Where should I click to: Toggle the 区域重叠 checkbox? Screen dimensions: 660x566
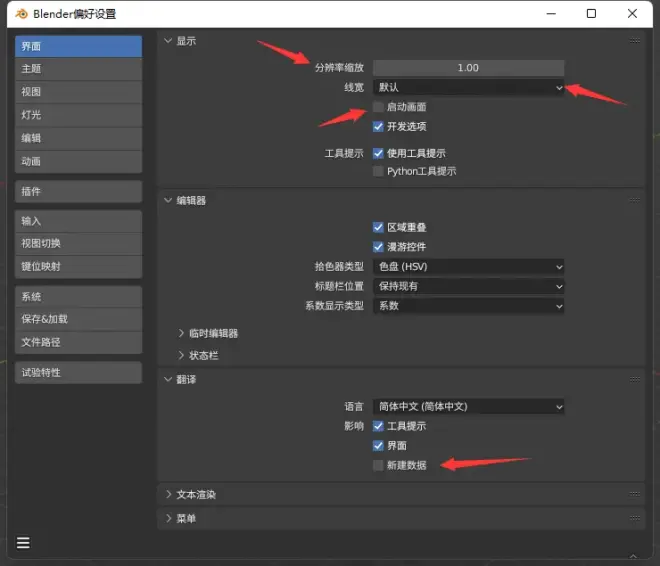click(x=378, y=227)
